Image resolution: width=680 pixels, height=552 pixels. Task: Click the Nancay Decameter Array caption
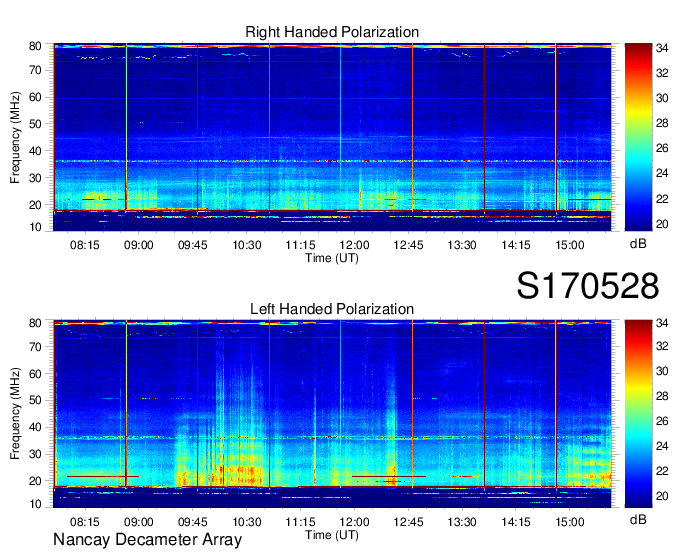(x=147, y=540)
